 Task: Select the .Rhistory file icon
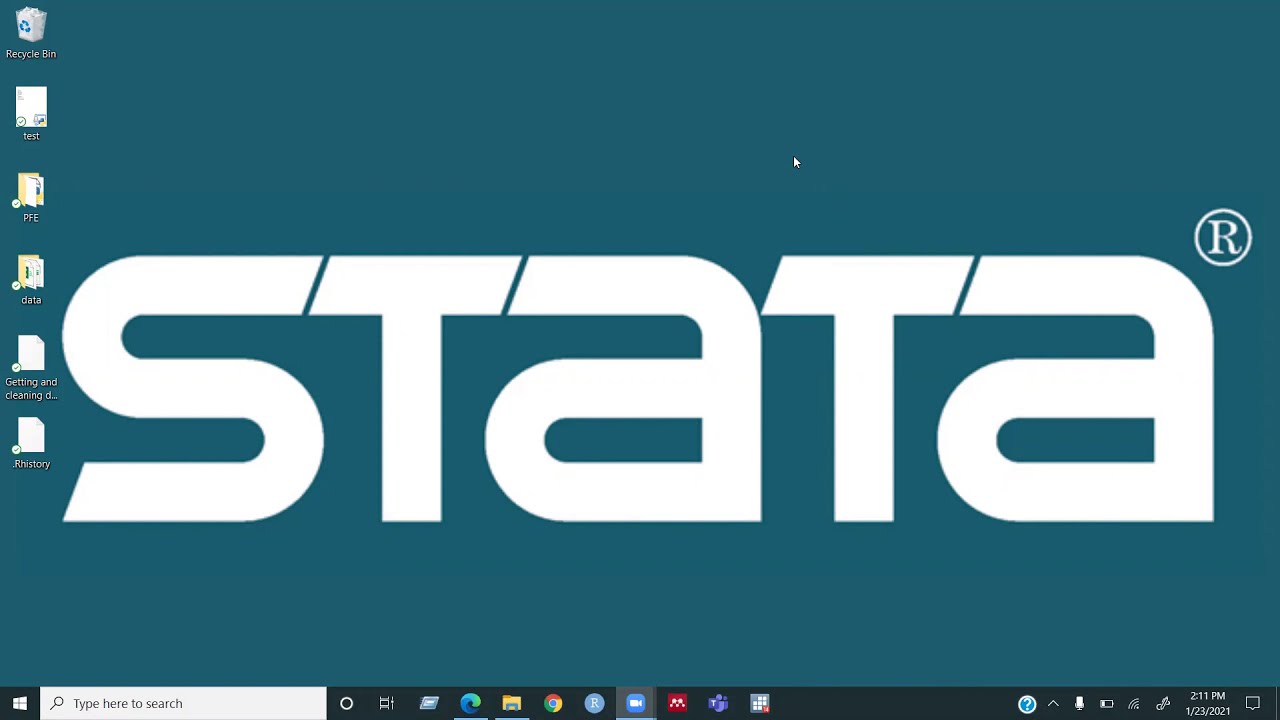[31, 444]
